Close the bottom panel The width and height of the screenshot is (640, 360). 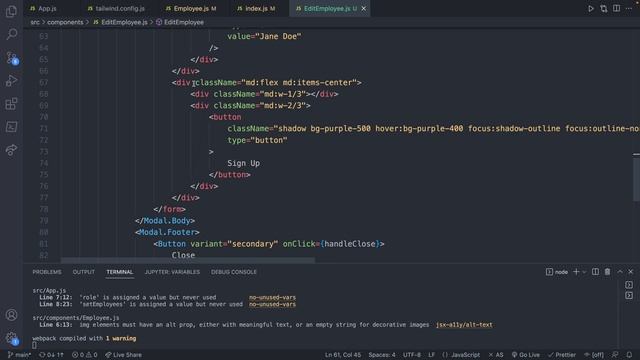click(631, 271)
